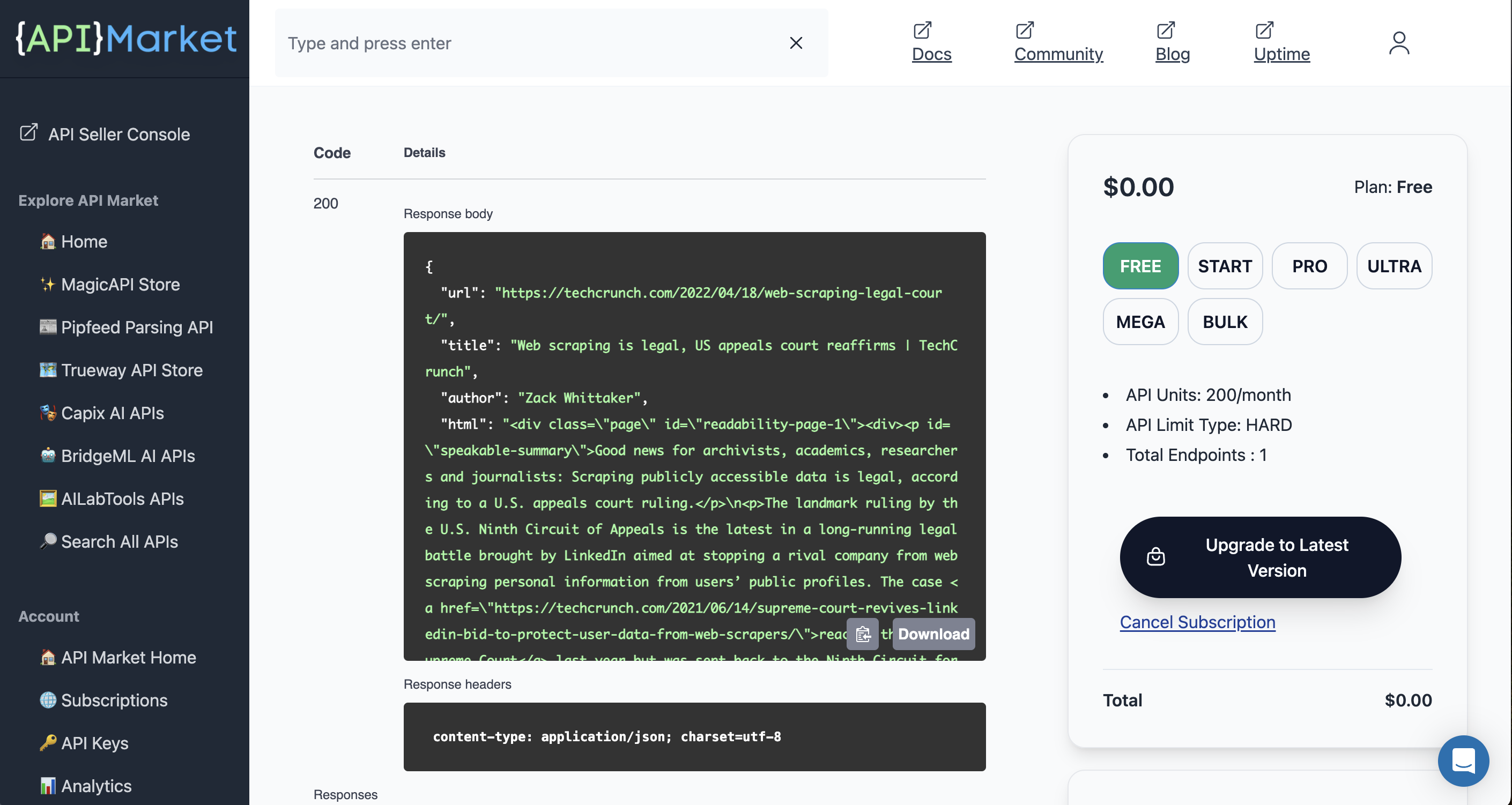1512x805 pixels.
Task: Click Upgrade to Latest Version button
Action: [1260, 557]
